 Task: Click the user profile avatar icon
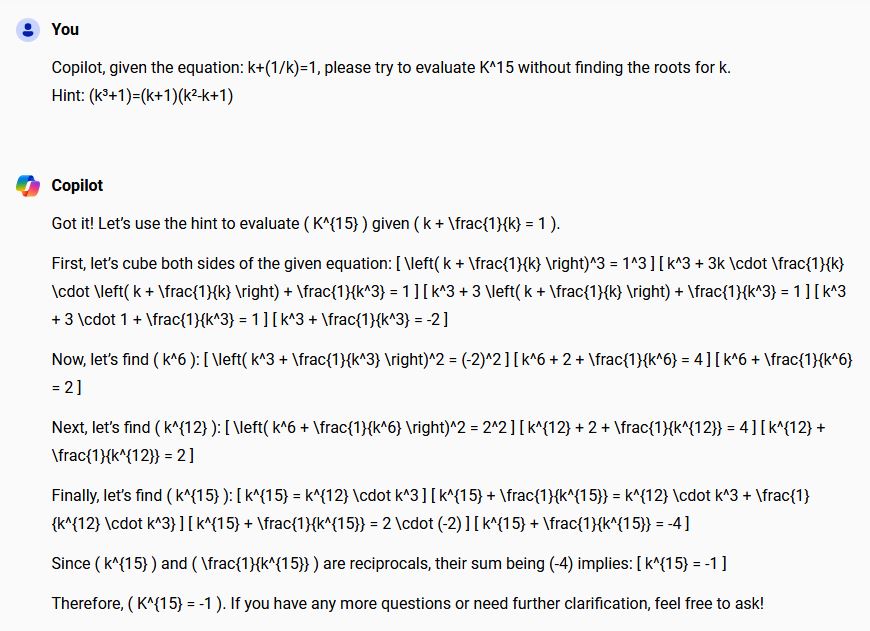(x=28, y=30)
